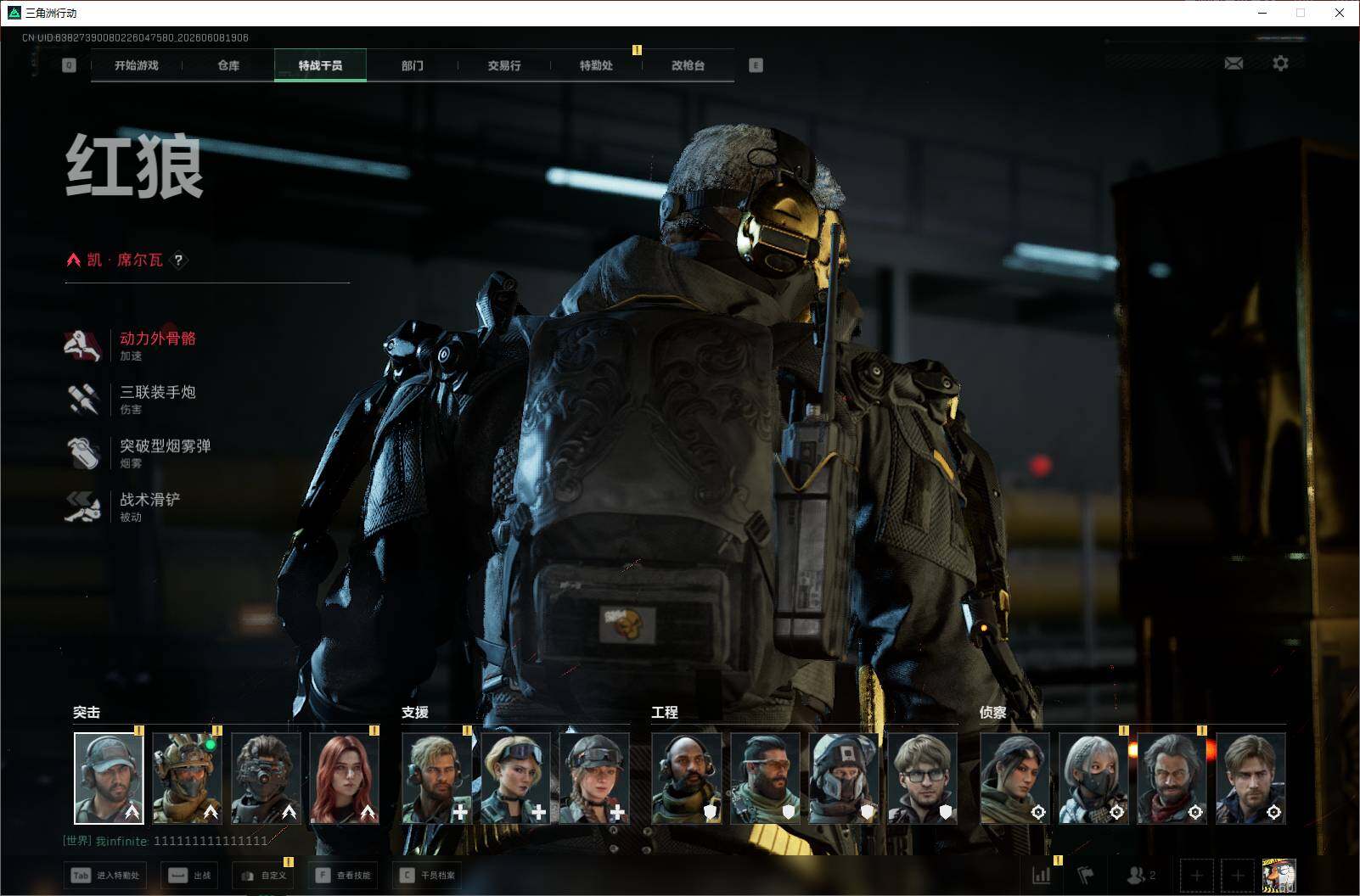Image resolution: width=1360 pixels, height=896 pixels.
Task: Open the player avatar thumbnail
Action: coord(1279,875)
